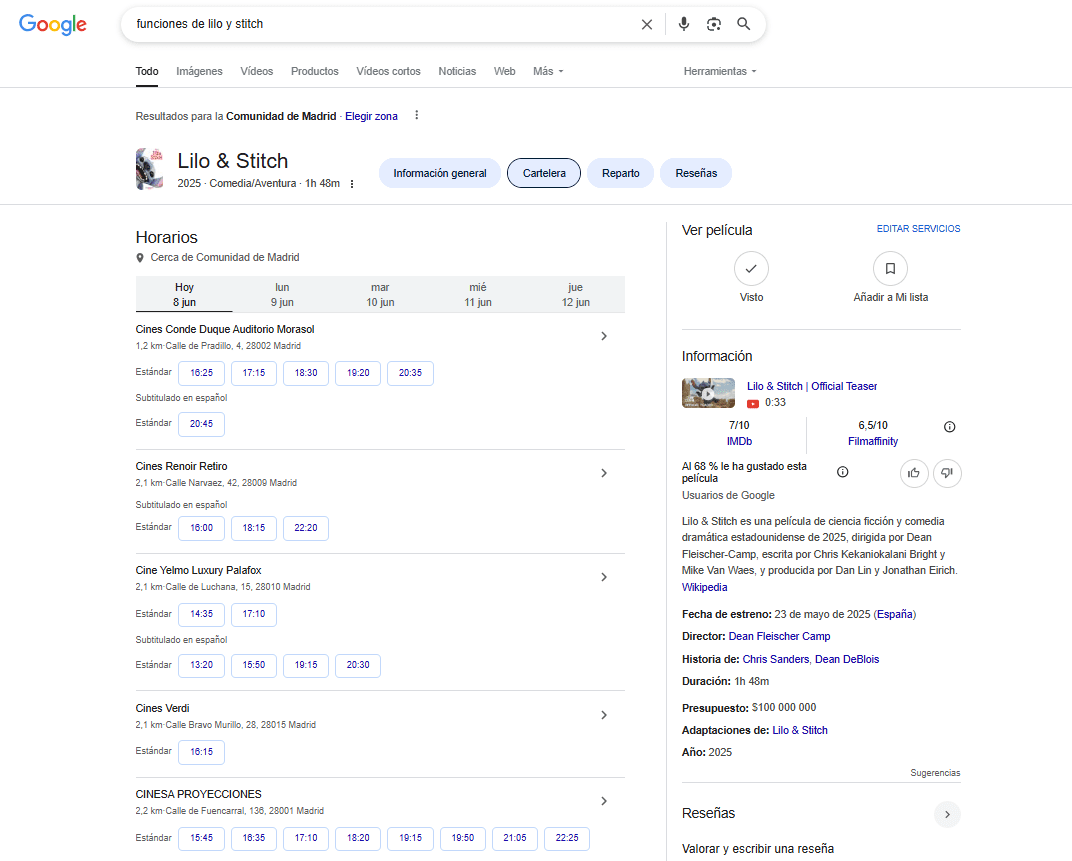Open the Más dropdown menu
This screenshot has width=1072, height=861.
[548, 71]
